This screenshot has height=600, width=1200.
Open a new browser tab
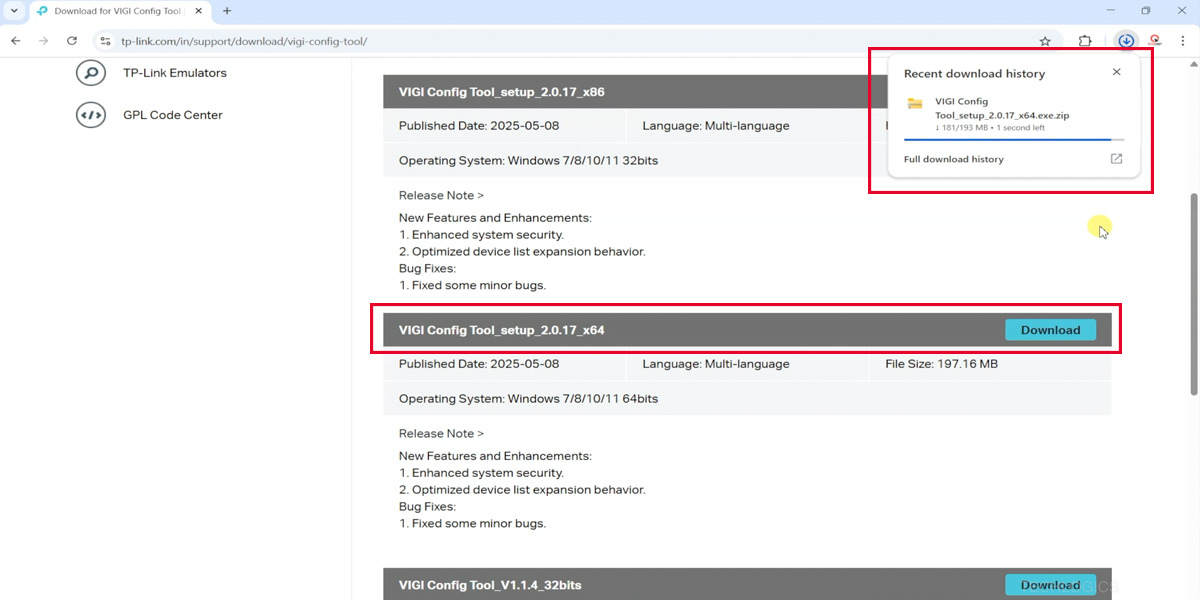point(227,11)
